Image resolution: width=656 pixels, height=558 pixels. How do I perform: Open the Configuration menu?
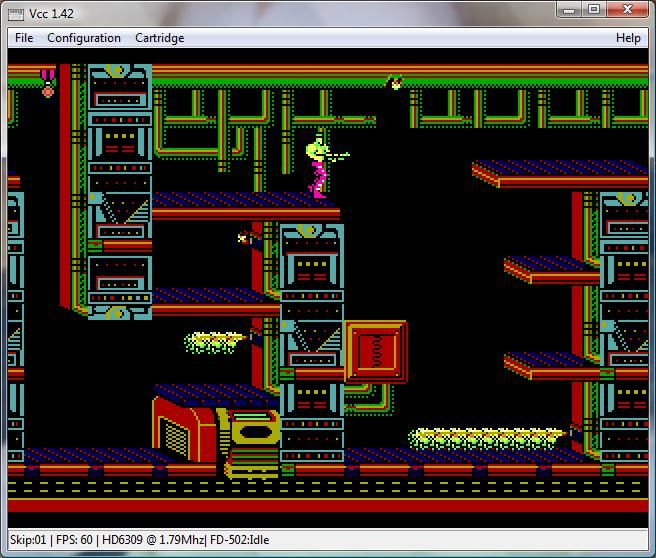pyautogui.click(x=84, y=38)
